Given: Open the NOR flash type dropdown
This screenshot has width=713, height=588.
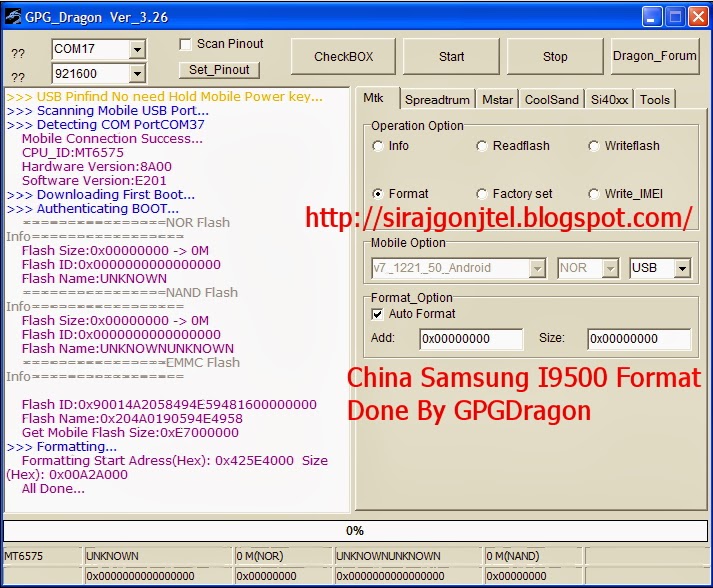Looking at the screenshot, I should pyautogui.click(x=610, y=268).
